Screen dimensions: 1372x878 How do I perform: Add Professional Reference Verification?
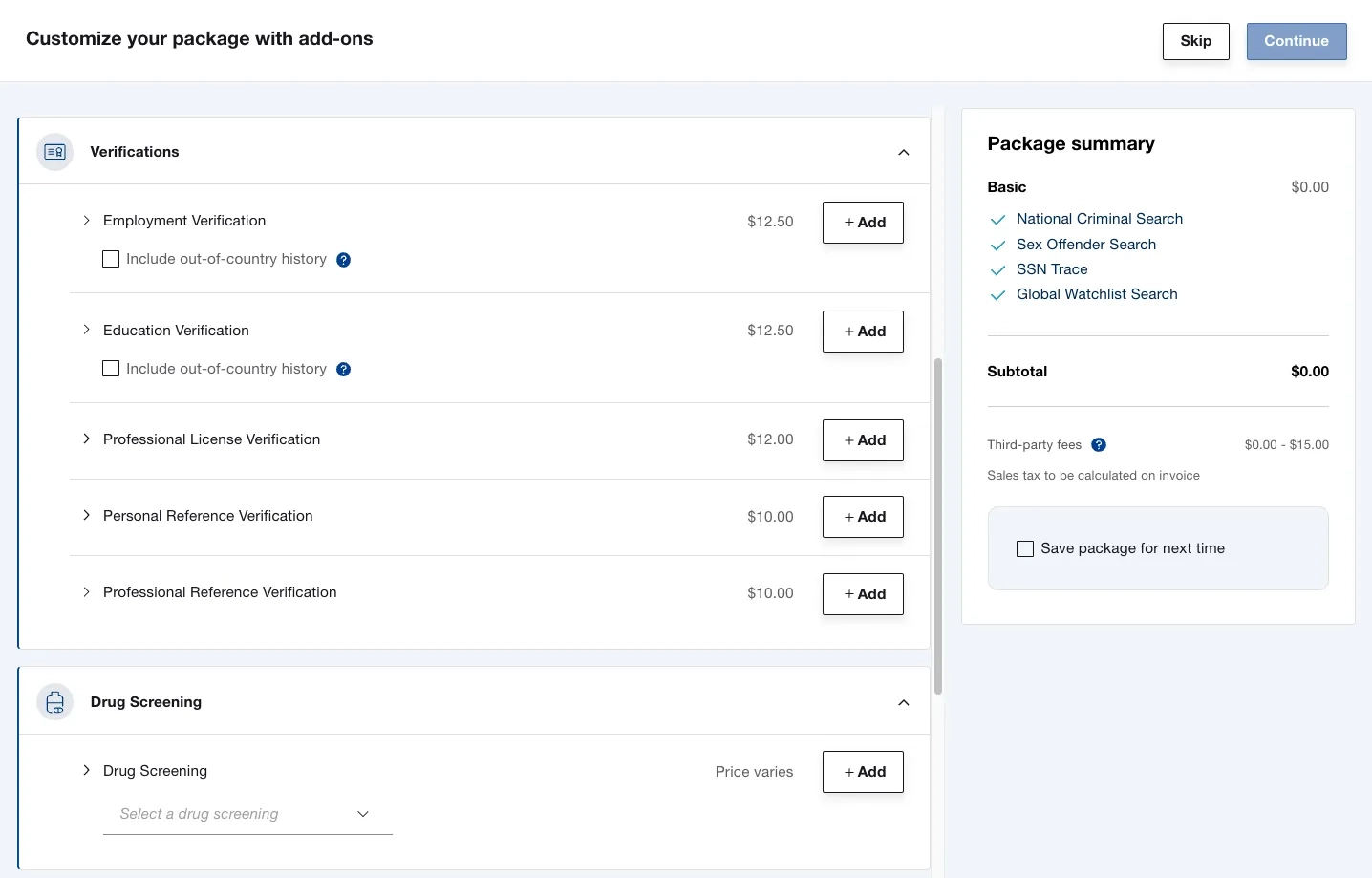click(x=863, y=594)
